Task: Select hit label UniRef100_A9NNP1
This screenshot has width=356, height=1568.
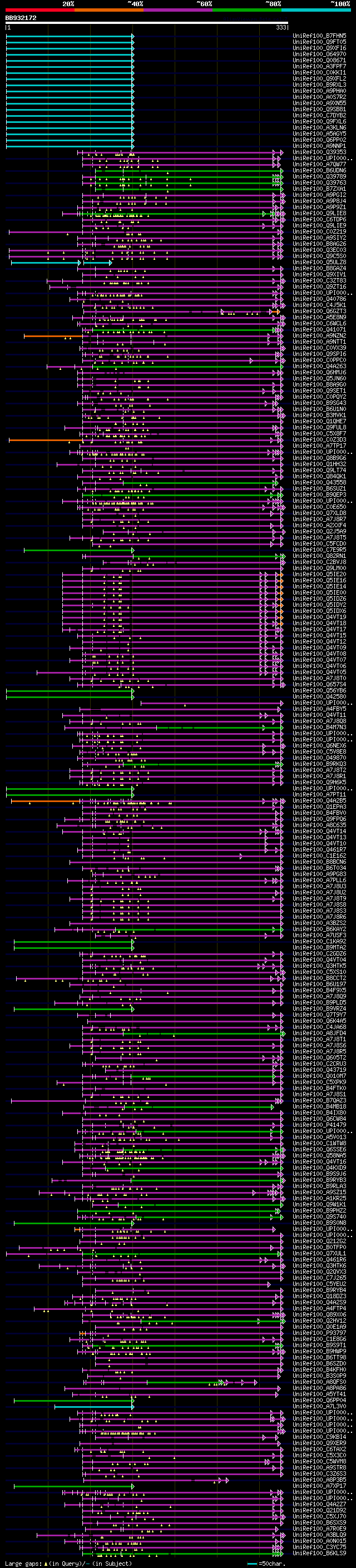Action: click(319, 146)
